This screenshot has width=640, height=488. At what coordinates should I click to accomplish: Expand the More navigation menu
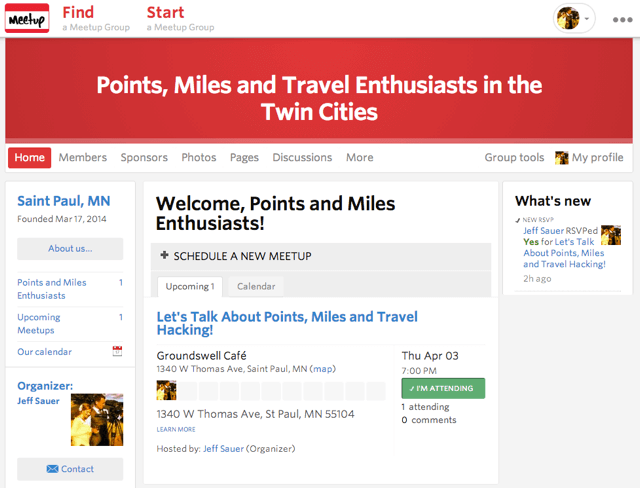point(359,157)
